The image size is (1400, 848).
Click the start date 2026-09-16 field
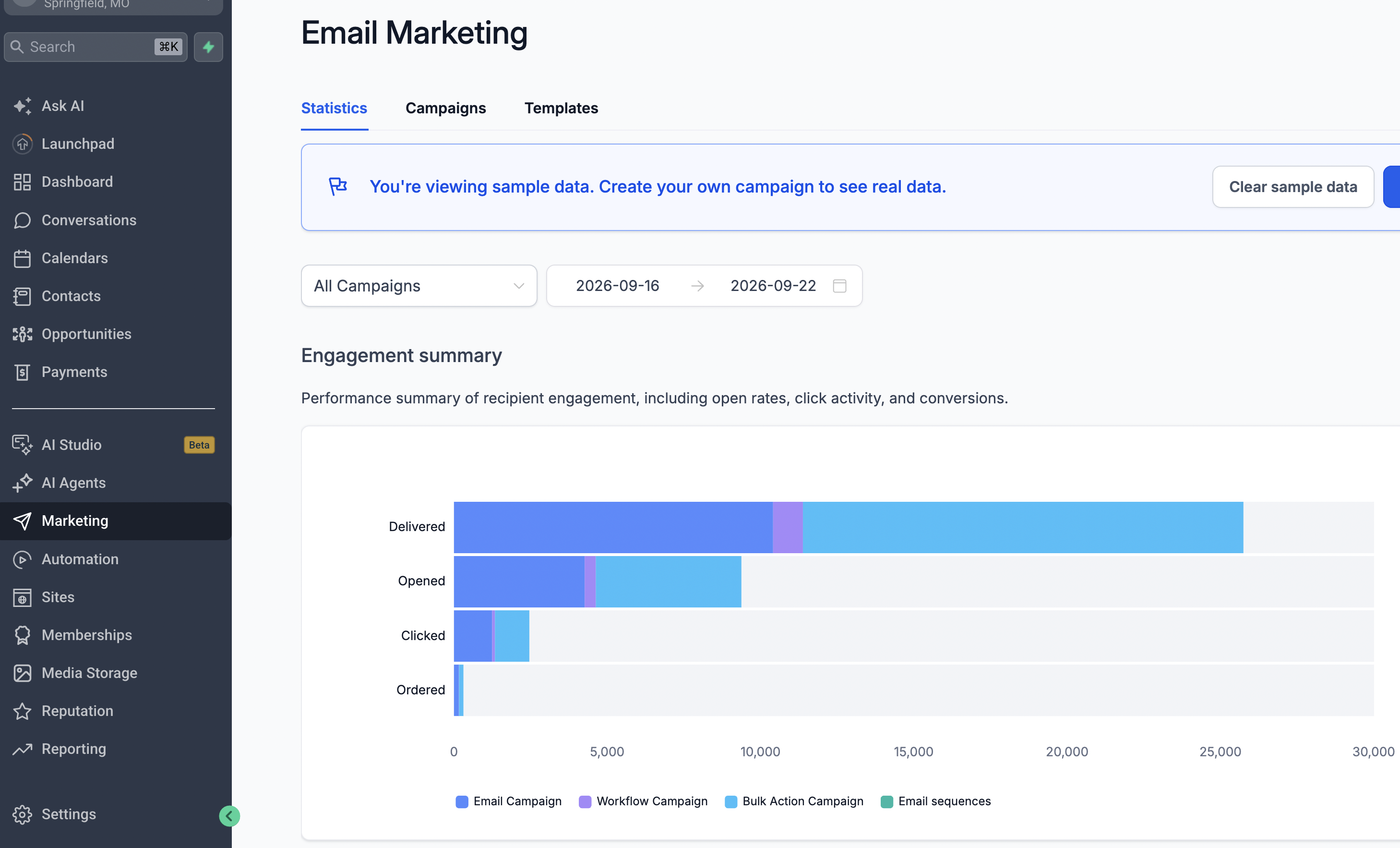point(617,286)
